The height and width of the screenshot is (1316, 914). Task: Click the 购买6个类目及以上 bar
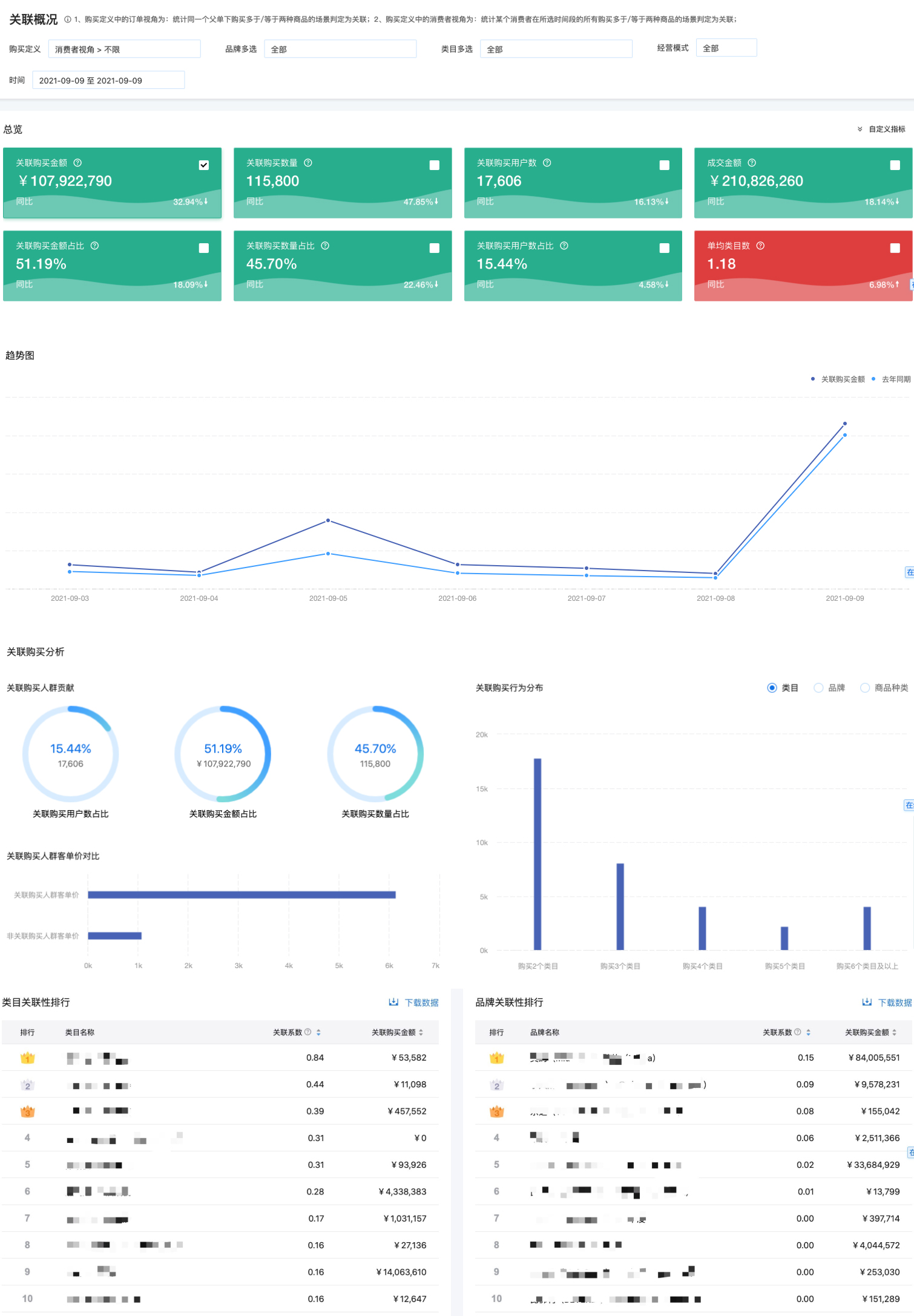click(x=867, y=928)
